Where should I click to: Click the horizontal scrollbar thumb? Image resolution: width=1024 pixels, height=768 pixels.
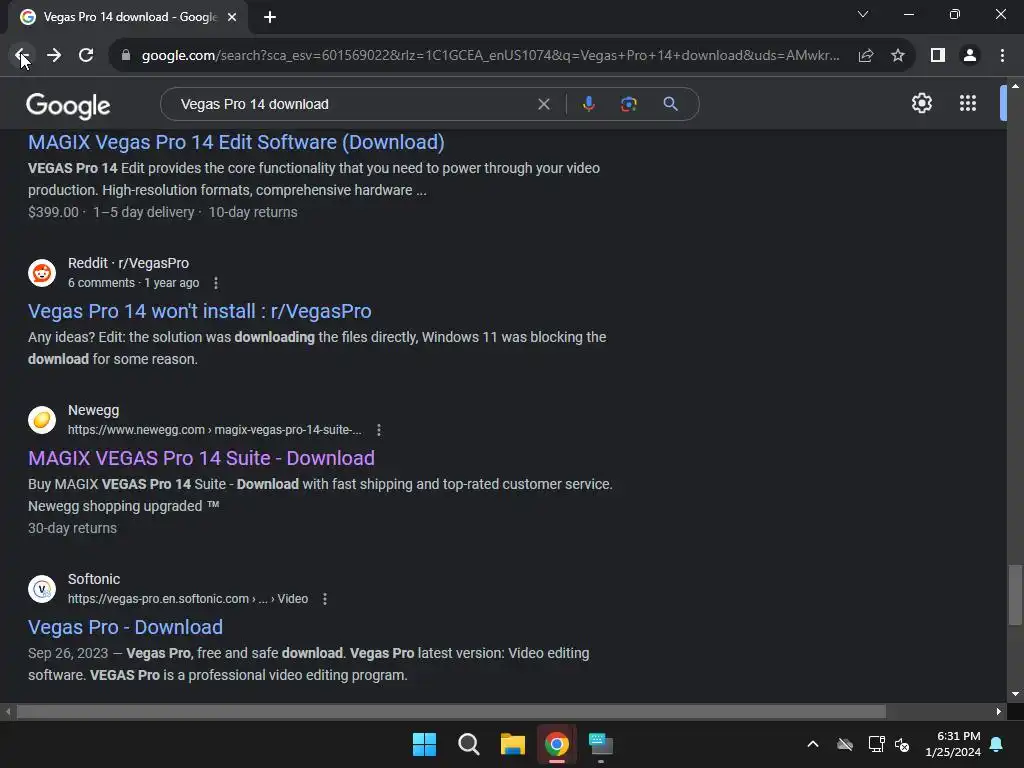point(451,711)
